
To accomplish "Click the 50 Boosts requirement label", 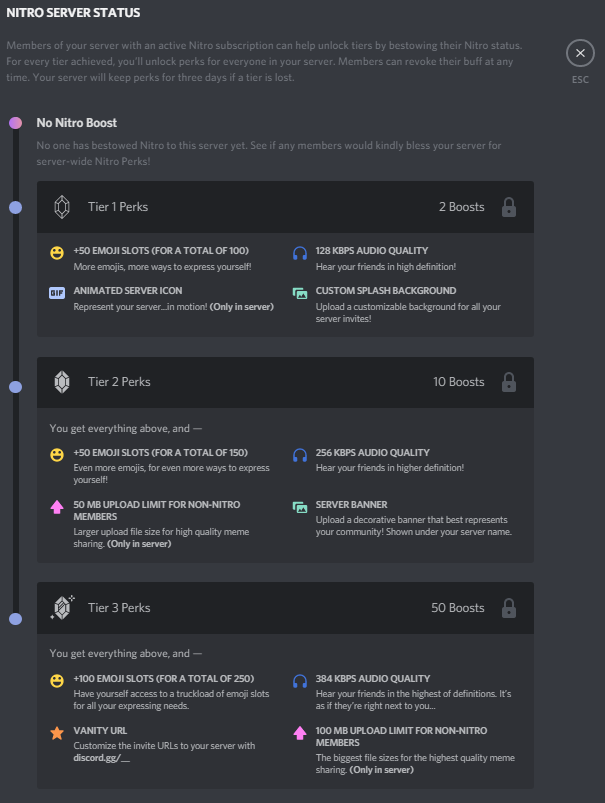I will [457, 608].
